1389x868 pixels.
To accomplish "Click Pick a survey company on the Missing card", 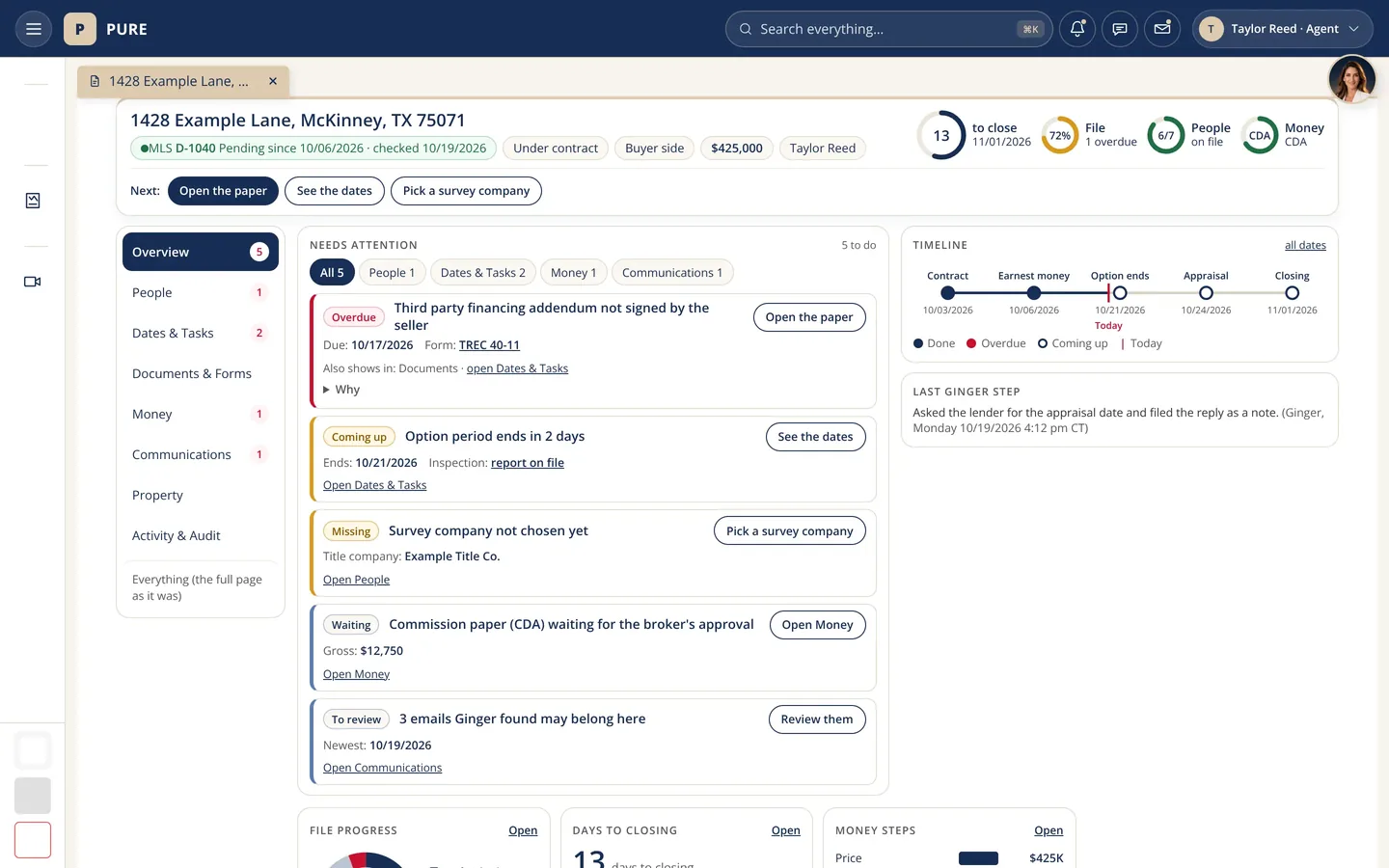I will pos(790,531).
